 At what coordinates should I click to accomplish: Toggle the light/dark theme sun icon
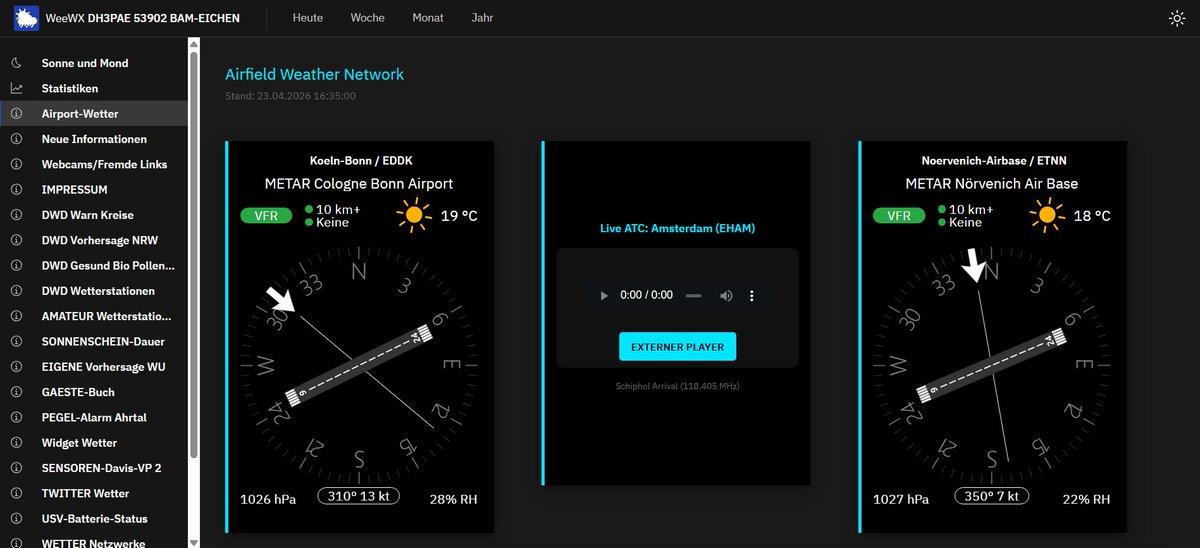1177,18
